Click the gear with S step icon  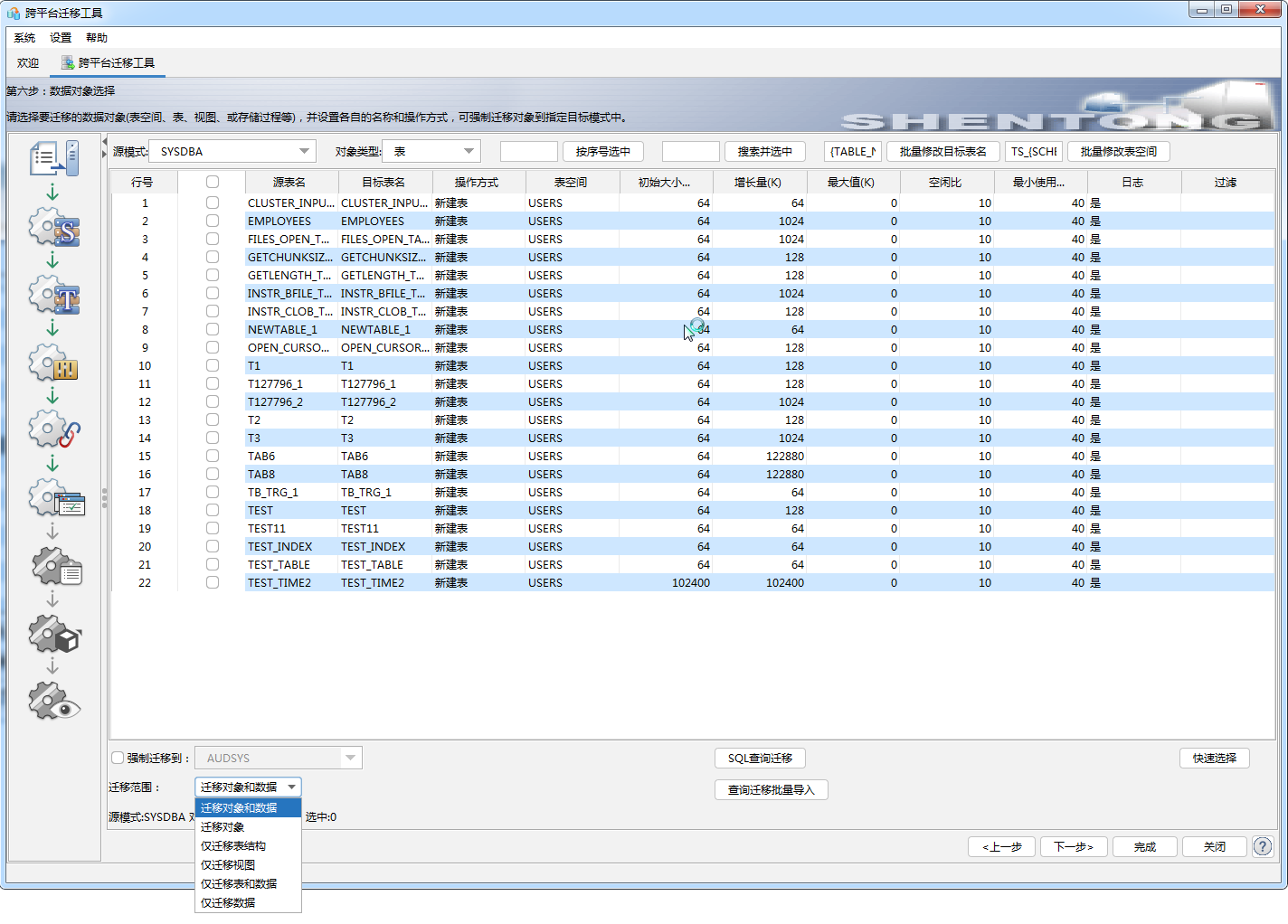54,228
